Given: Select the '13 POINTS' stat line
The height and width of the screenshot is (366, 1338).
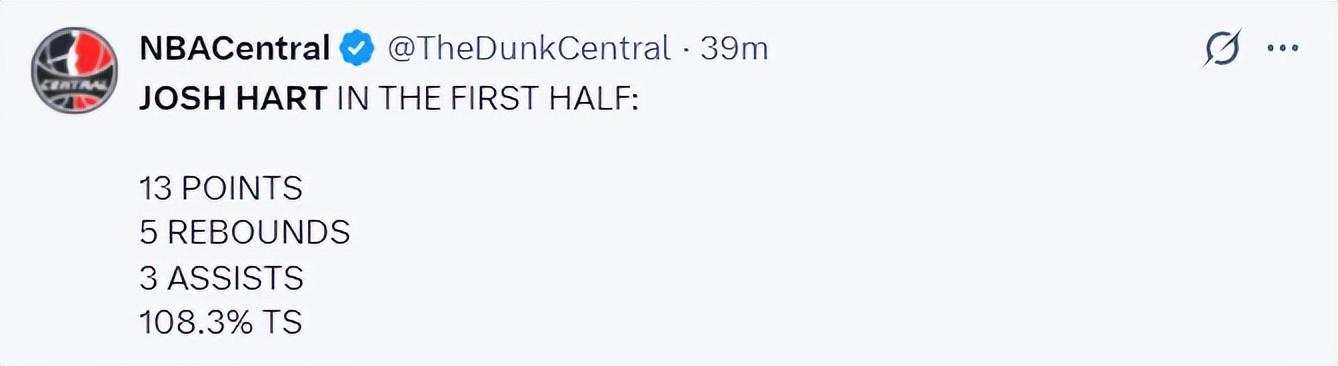Looking at the screenshot, I should click(x=221, y=187).
